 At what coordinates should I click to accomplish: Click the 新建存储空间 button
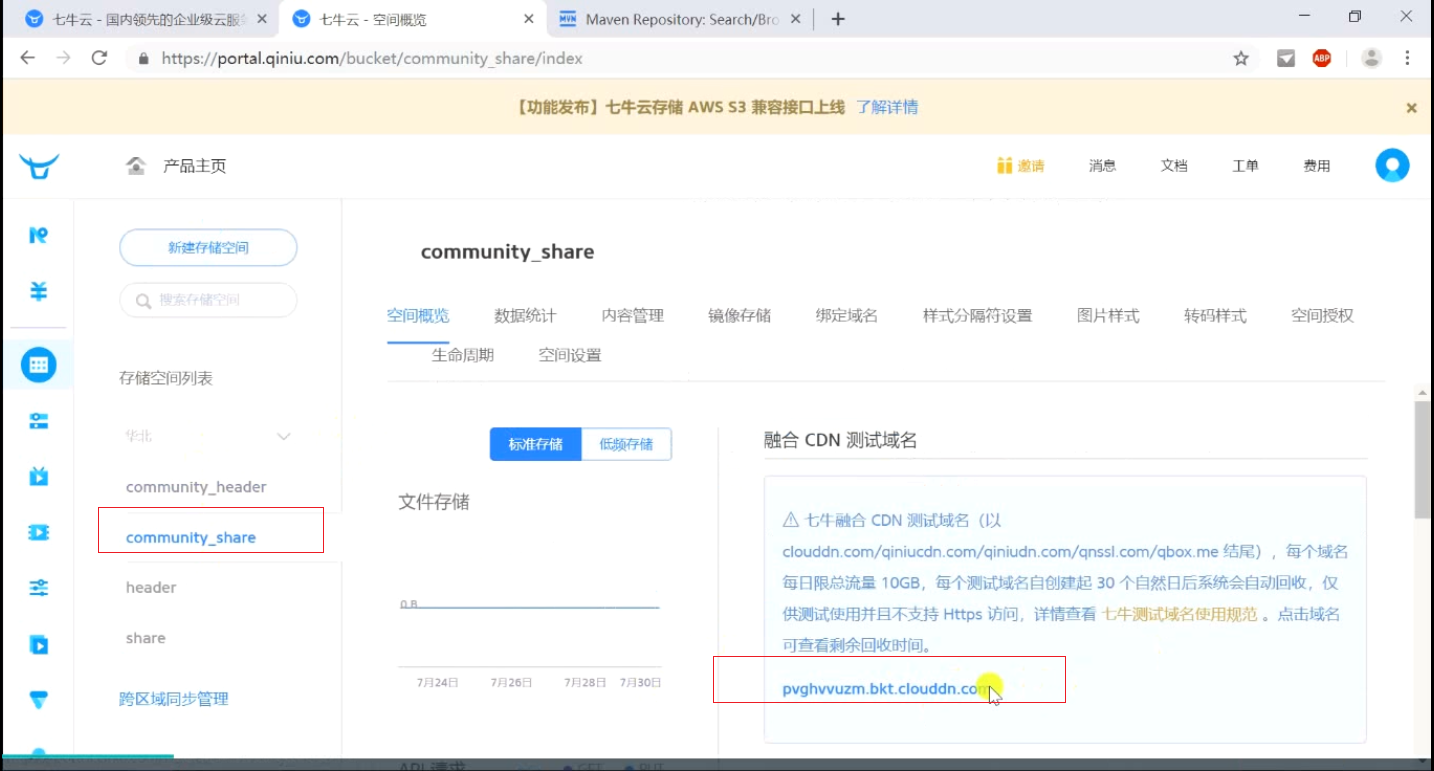[x=208, y=248]
